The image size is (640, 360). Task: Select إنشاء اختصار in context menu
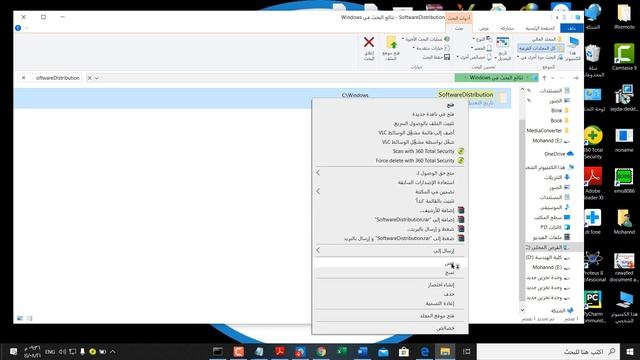point(391,284)
